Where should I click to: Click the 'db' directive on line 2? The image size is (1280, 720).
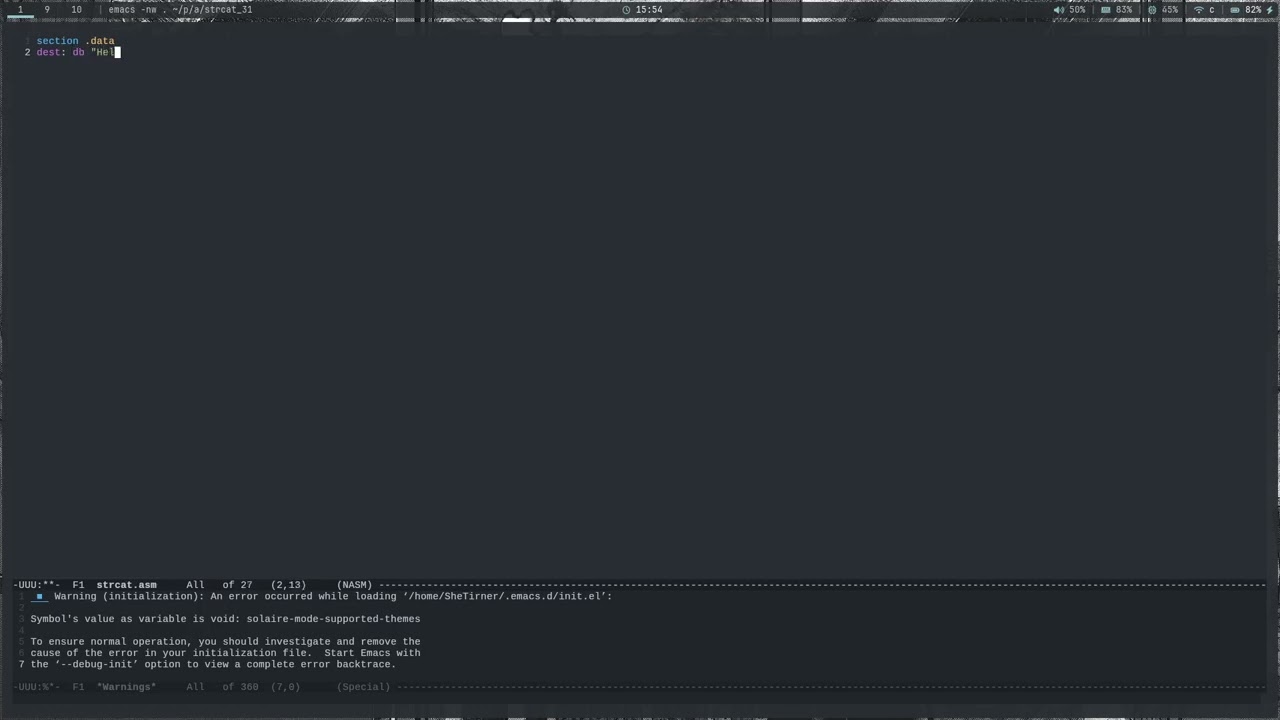pyautogui.click(x=78, y=52)
